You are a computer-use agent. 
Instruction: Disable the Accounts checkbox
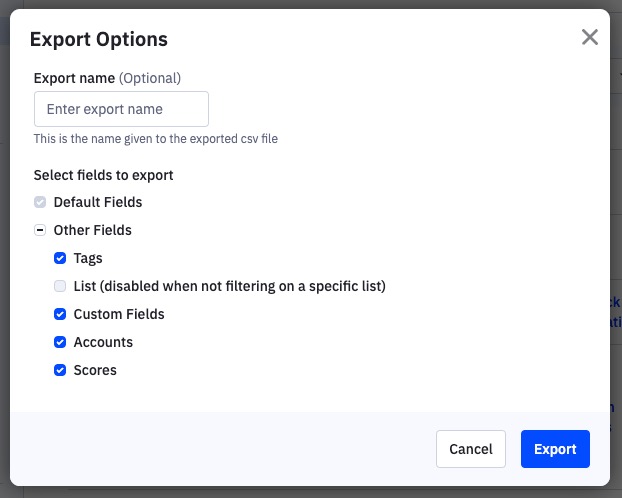pos(60,342)
